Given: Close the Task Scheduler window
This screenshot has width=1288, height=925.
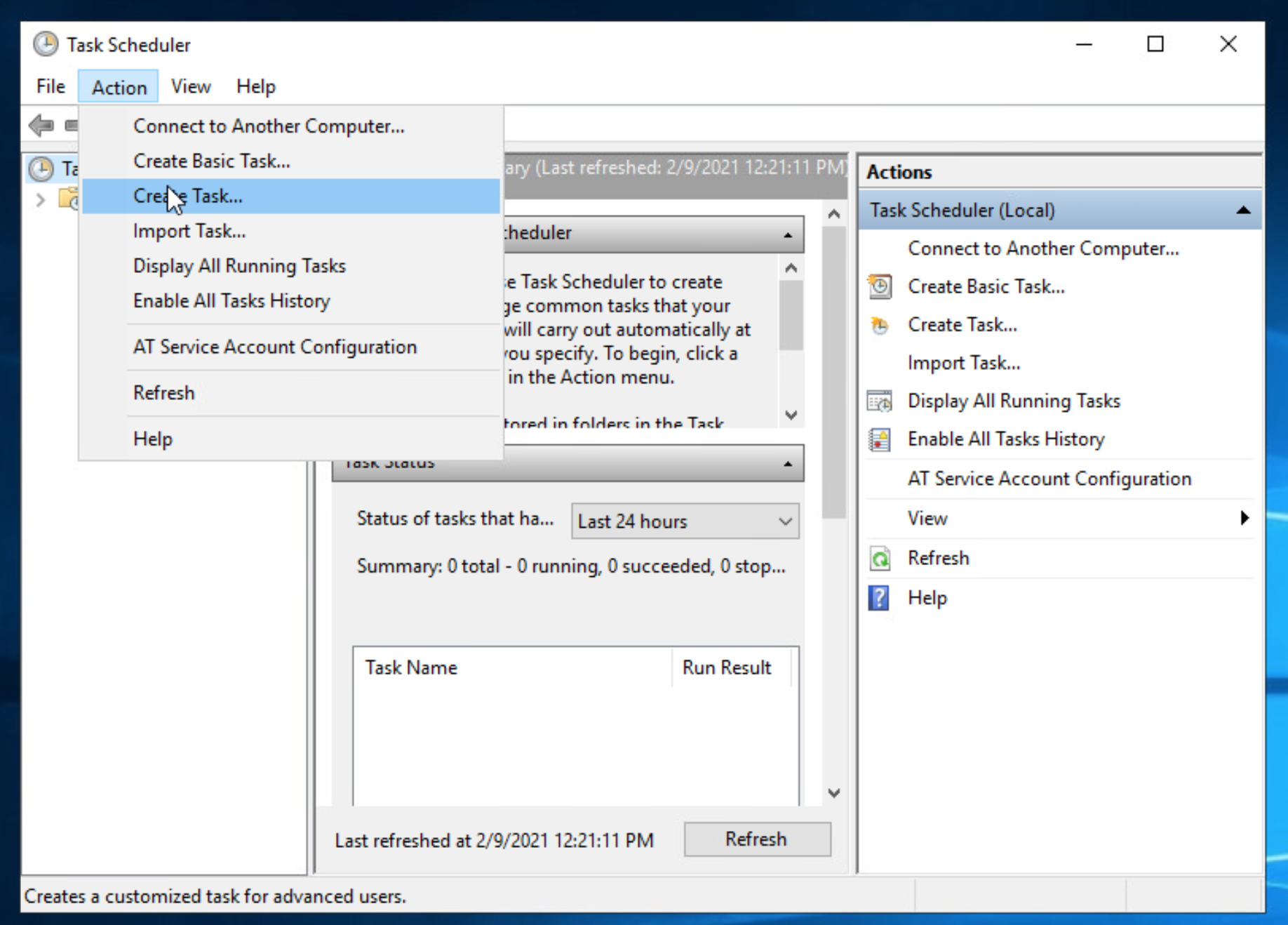Looking at the screenshot, I should (1228, 45).
